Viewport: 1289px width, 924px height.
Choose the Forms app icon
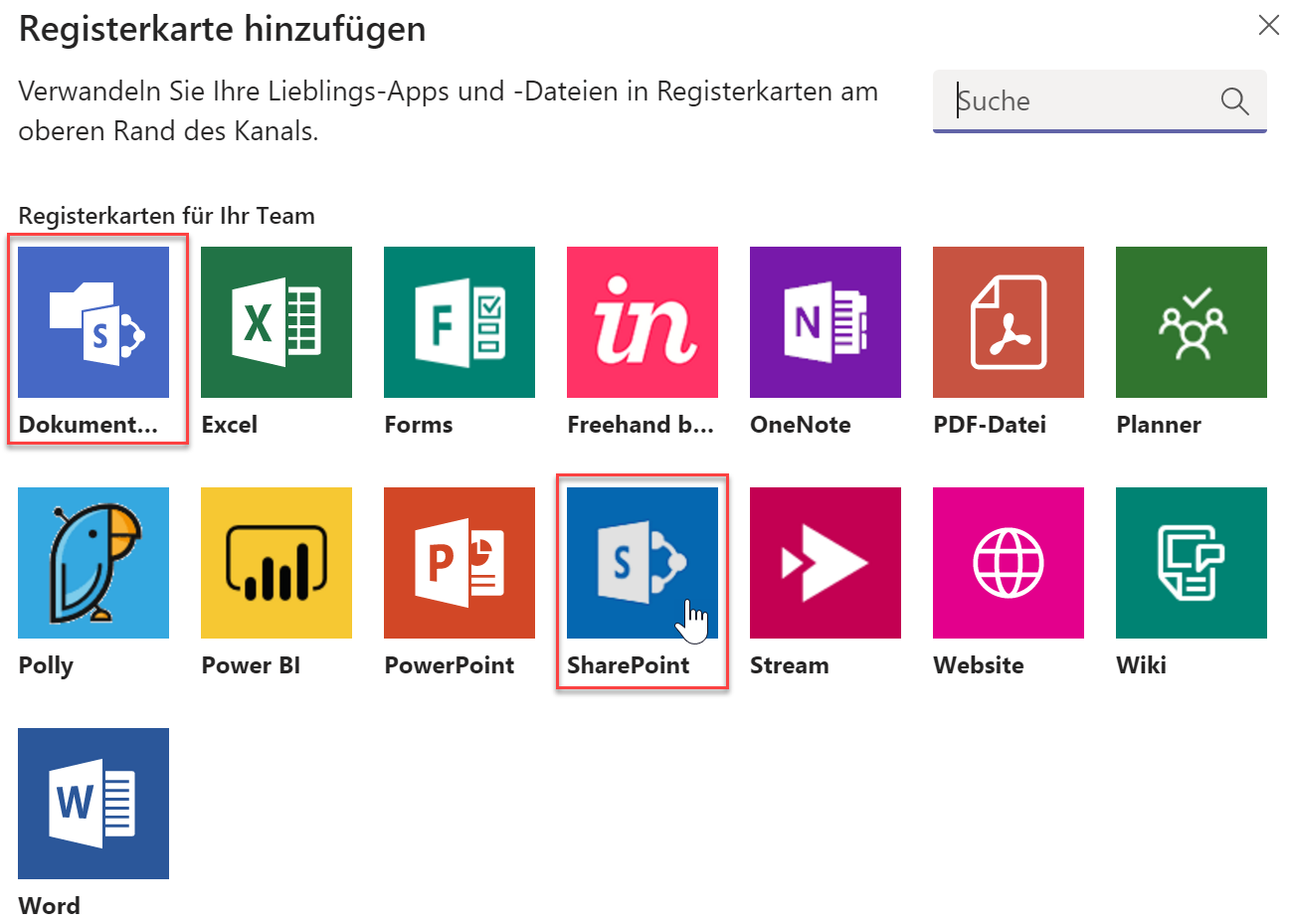coord(460,322)
